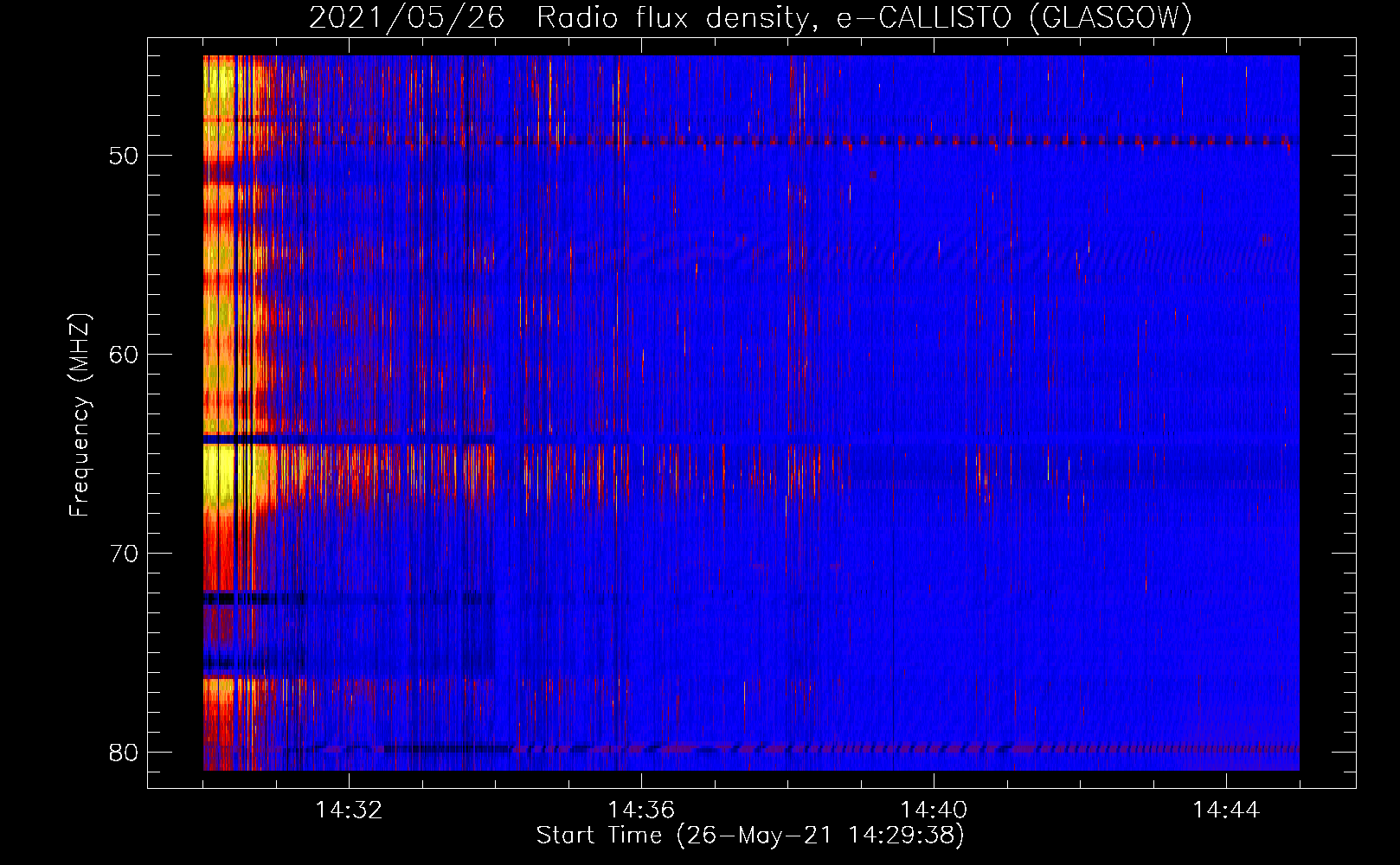The height and width of the screenshot is (865, 1400).
Task: Click the 80 frequency tick label
Action: [x=124, y=753]
